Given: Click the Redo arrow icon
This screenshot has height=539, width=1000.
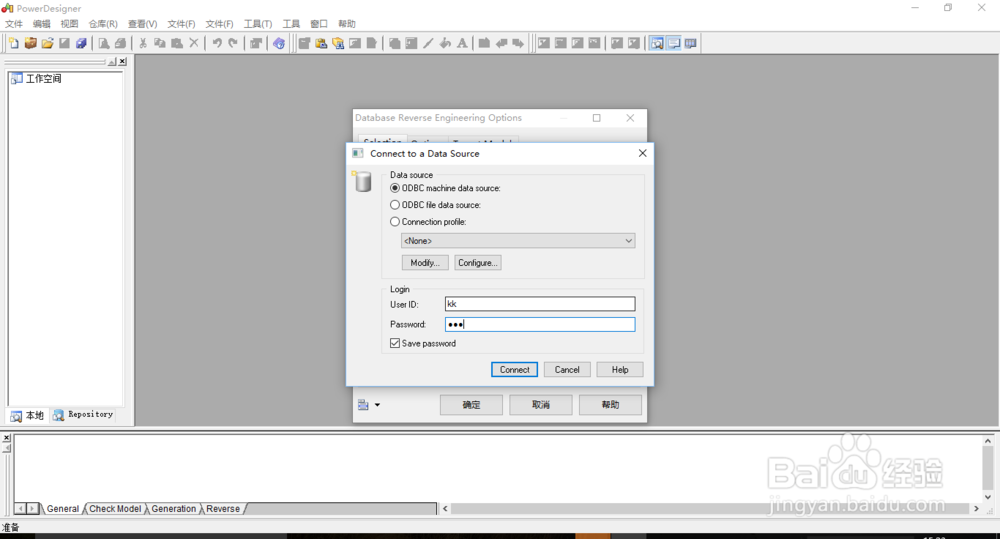Looking at the screenshot, I should point(233,43).
